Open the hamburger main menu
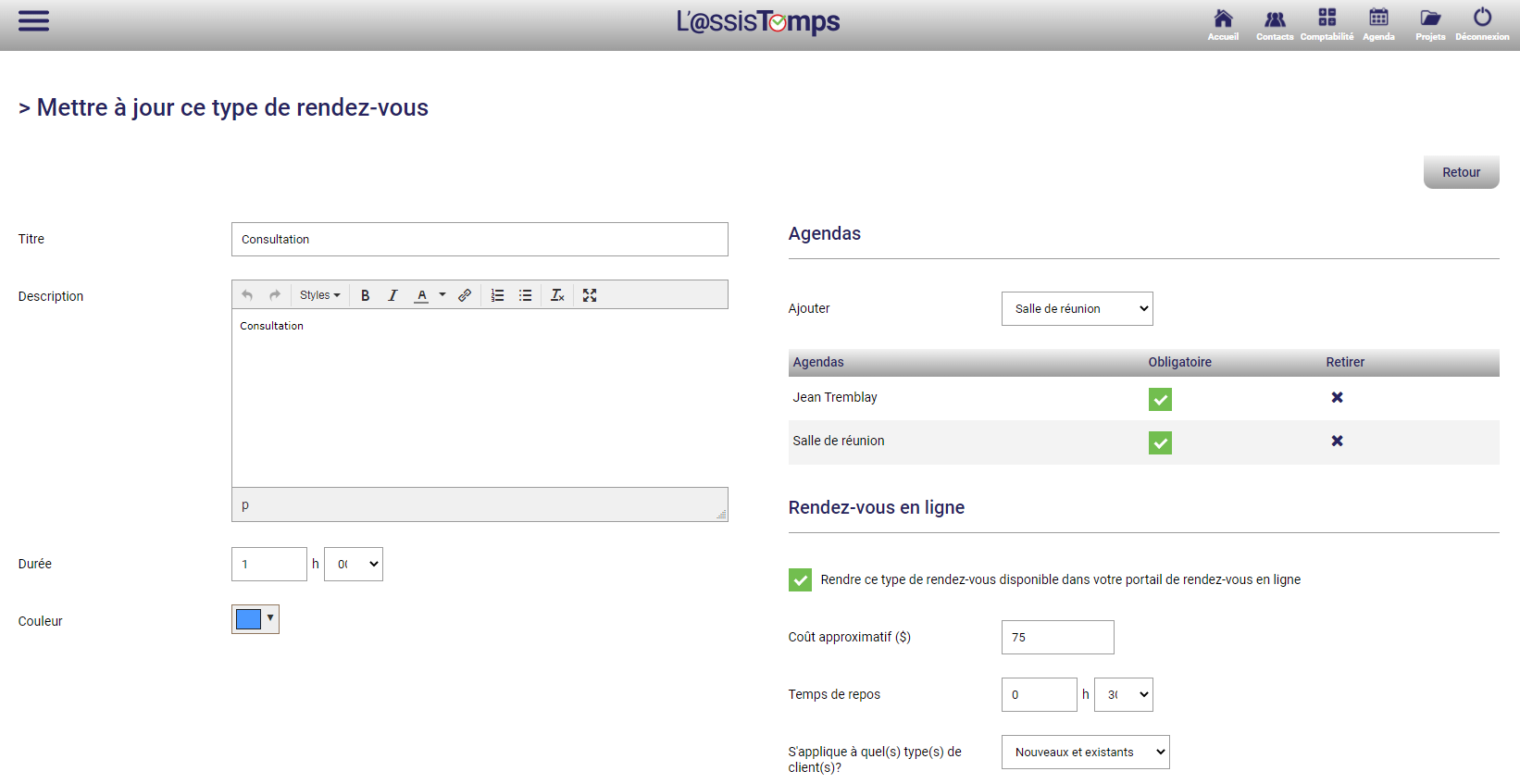The height and width of the screenshot is (784, 1520). 33,20
